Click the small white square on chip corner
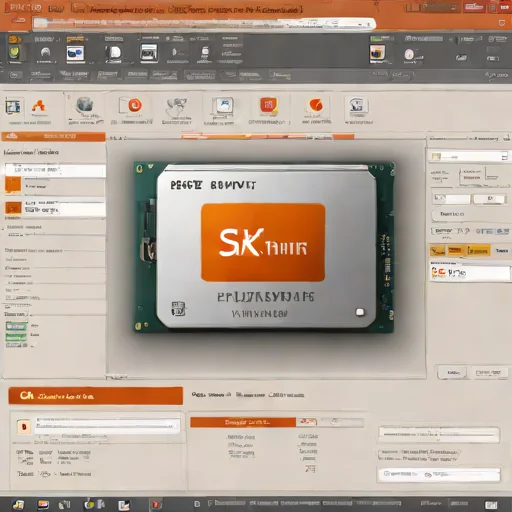Image resolution: width=512 pixels, height=512 pixels. click(x=360, y=312)
